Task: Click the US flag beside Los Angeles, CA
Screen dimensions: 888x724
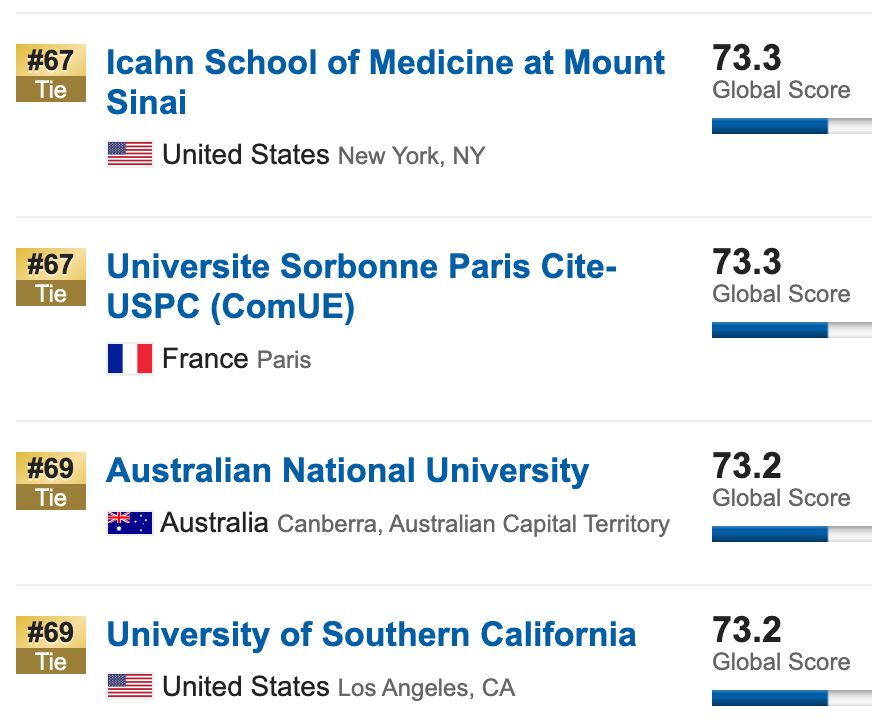Action: pyautogui.click(x=130, y=687)
